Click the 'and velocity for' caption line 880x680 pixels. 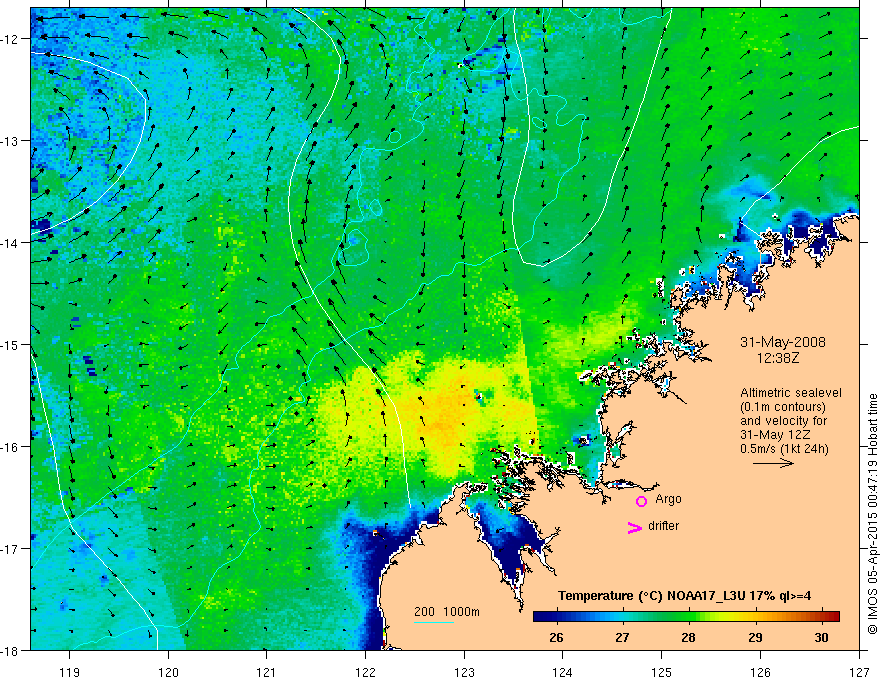point(783,421)
